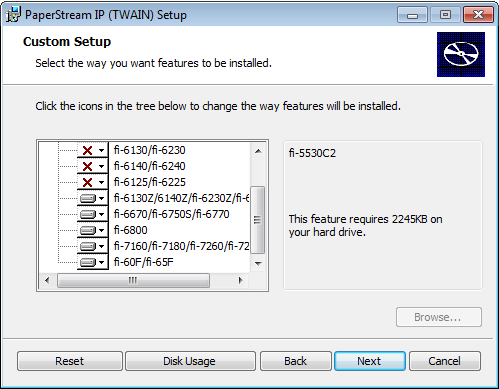Image resolution: width=499 pixels, height=389 pixels.
Task: Click the scroll down arrow in feature tree
Action: [x=258, y=263]
